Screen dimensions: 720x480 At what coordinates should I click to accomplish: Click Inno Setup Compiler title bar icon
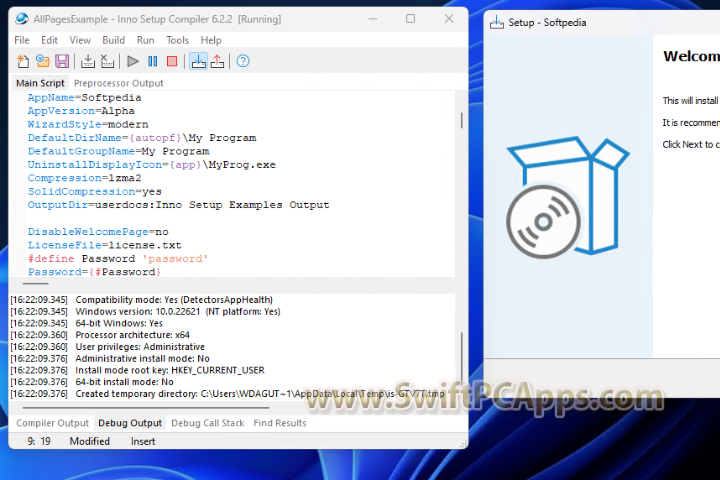[22, 19]
